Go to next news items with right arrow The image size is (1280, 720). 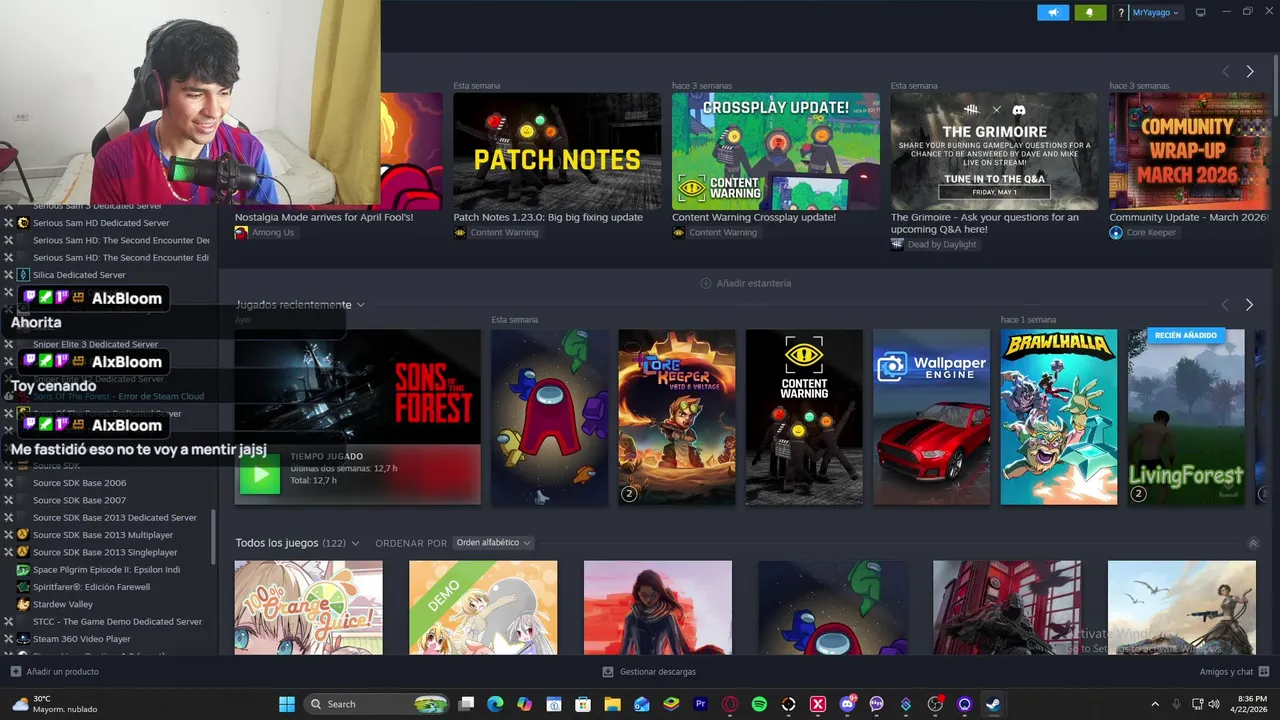click(x=1249, y=71)
